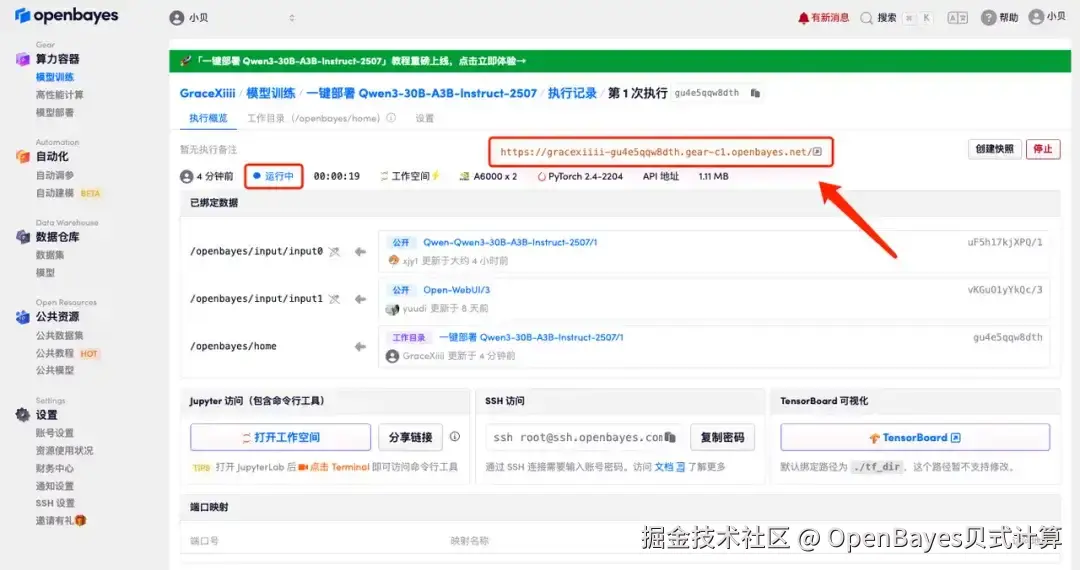
Task: Click the 运行中 status indicator
Action: click(x=273, y=176)
